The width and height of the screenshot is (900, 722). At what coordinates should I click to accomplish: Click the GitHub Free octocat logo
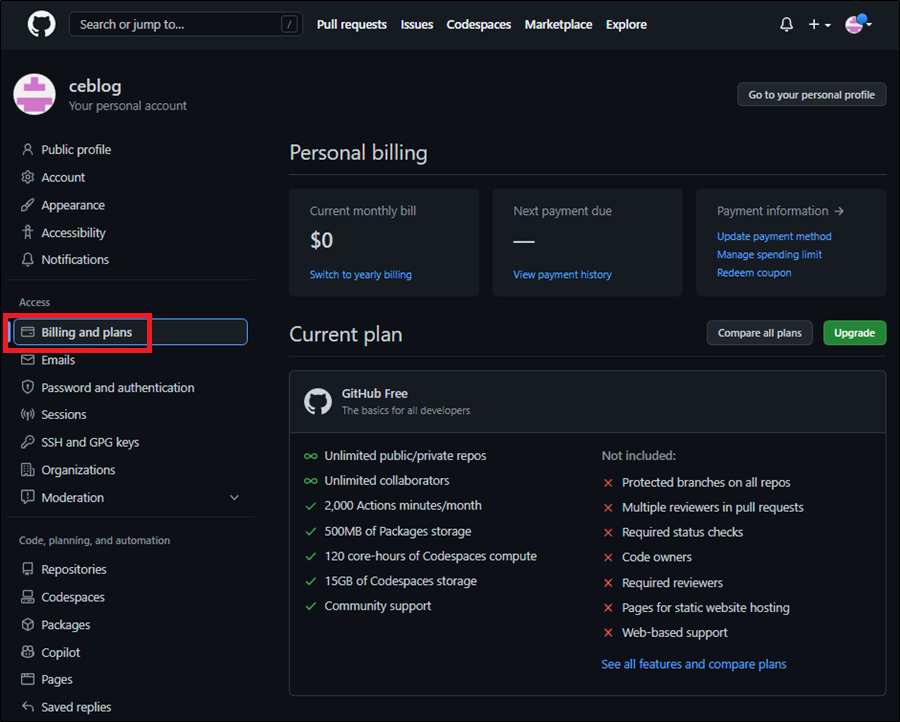318,401
